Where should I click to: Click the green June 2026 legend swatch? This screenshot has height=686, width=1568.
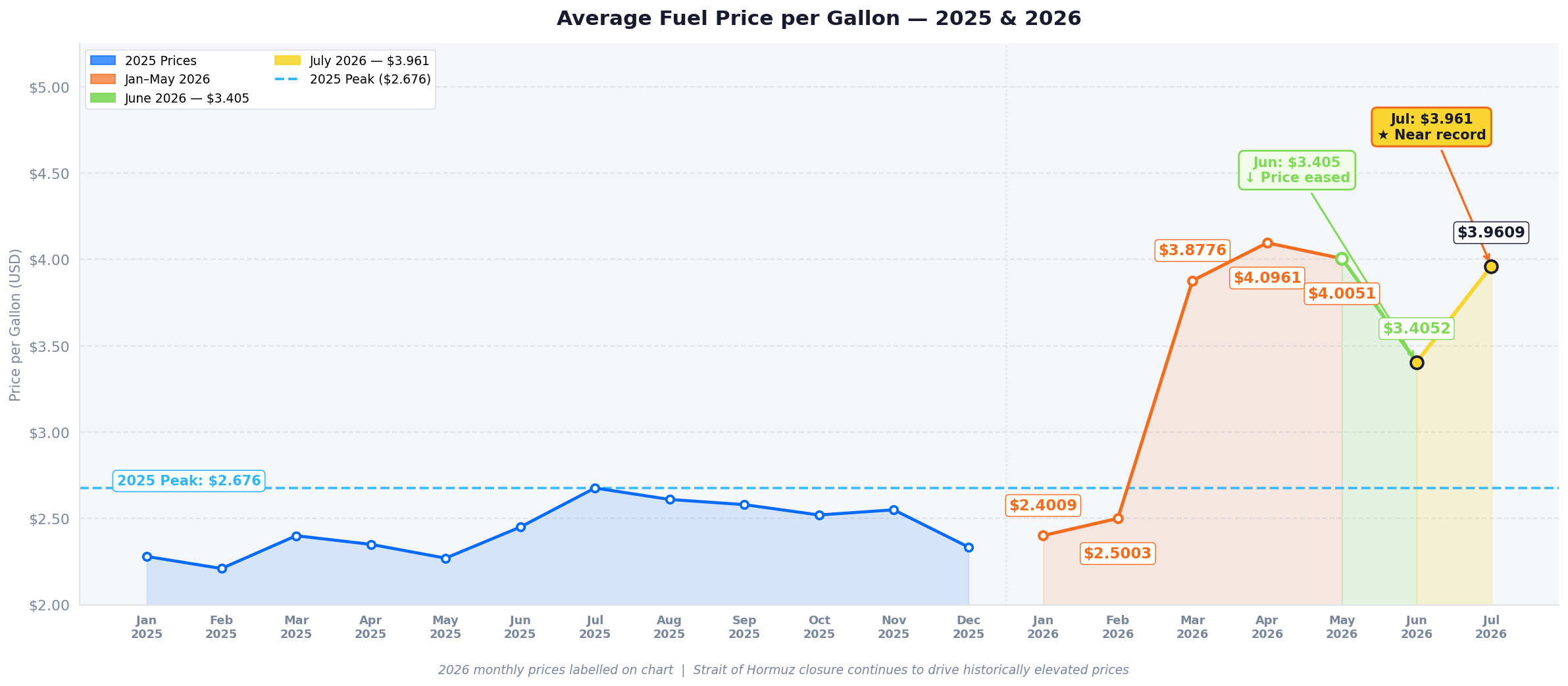[x=103, y=98]
